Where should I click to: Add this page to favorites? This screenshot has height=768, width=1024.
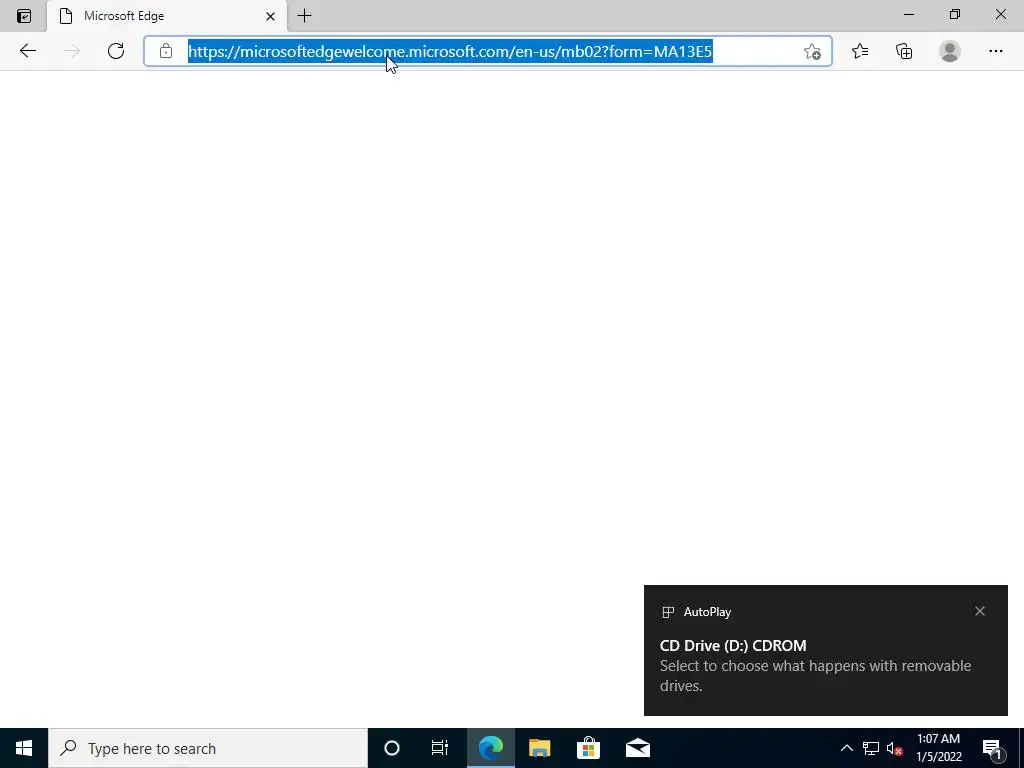pyautogui.click(x=812, y=52)
